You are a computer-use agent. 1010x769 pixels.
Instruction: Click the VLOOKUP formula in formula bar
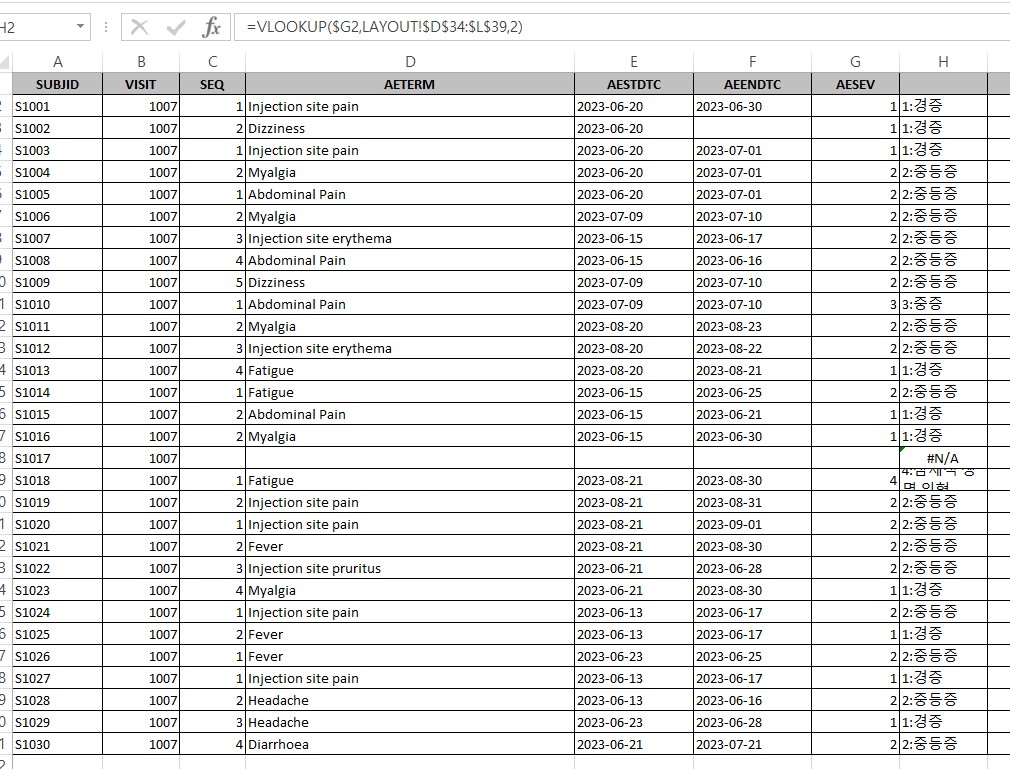click(x=385, y=27)
